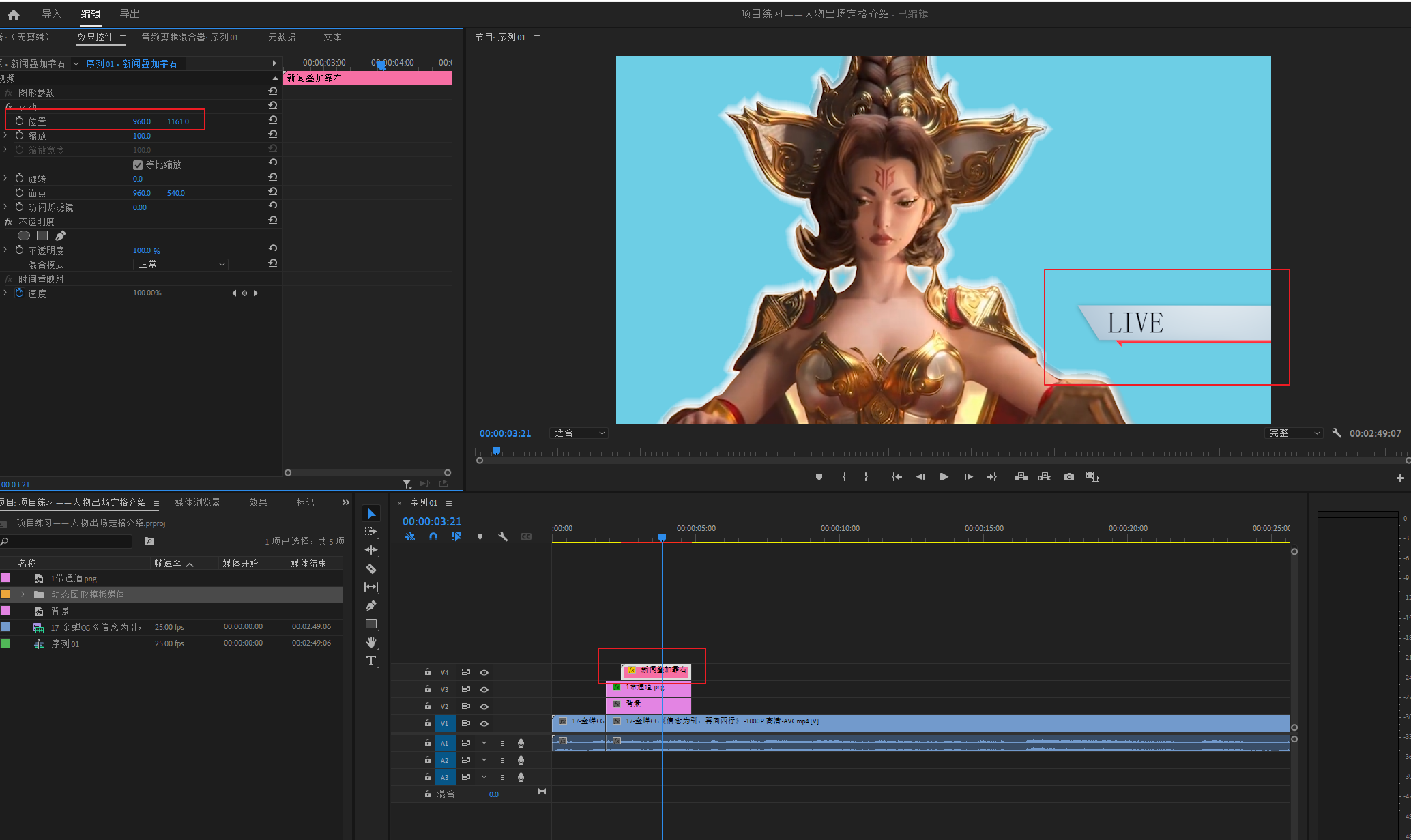
Task: Expand the Motion Graphics template media bin
Action: click(x=23, y=594)
